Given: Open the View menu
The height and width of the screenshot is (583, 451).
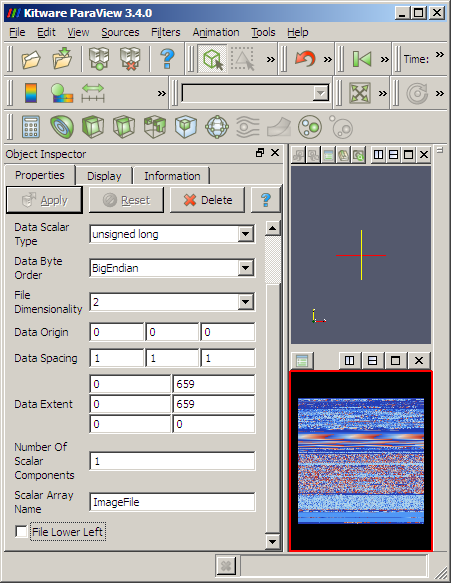Looking at the screenshot, I should click(x=78, y=32).
